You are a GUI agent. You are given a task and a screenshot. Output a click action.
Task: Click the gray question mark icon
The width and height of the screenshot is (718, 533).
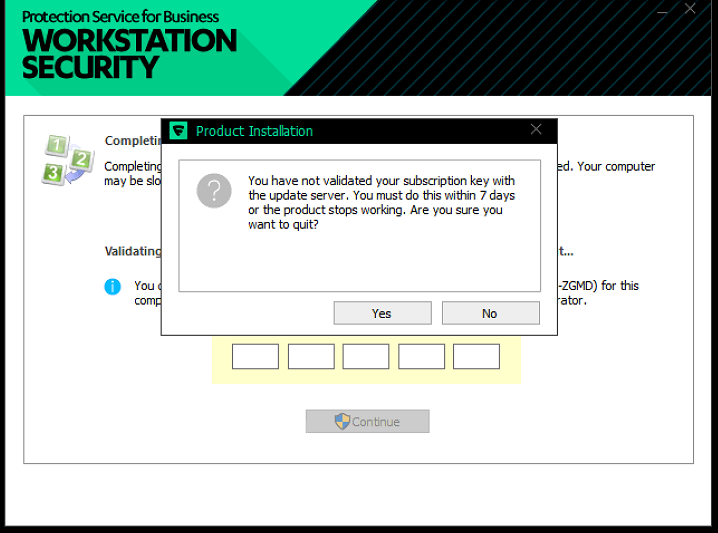pyautogui.click(x=214, y=191)
